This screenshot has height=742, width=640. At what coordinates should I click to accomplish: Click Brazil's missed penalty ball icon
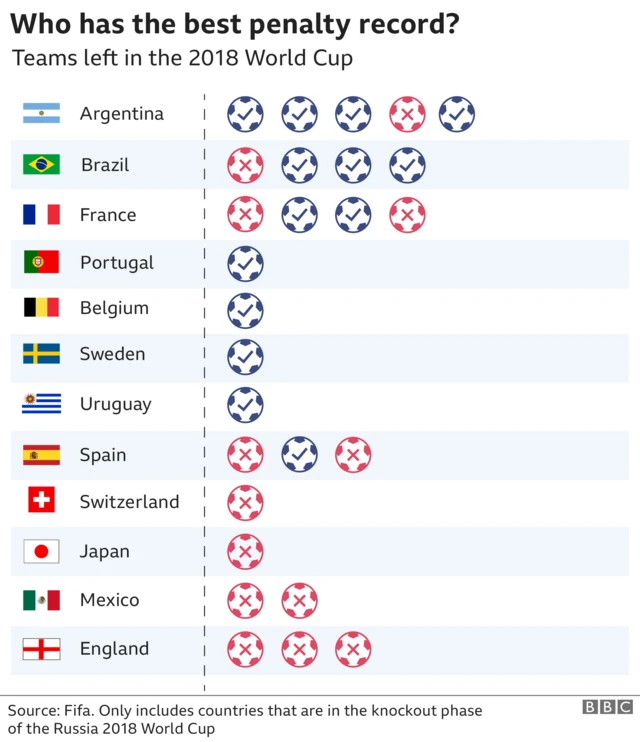point(245,165)
